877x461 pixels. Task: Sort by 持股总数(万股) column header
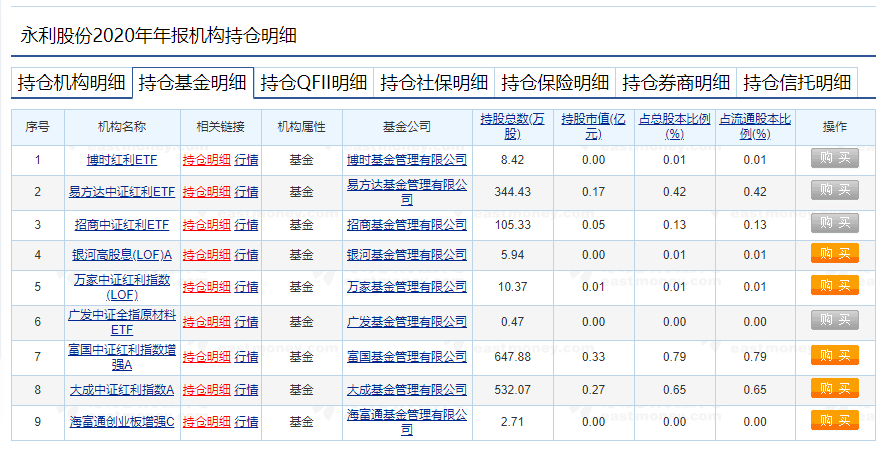(512, 126)
